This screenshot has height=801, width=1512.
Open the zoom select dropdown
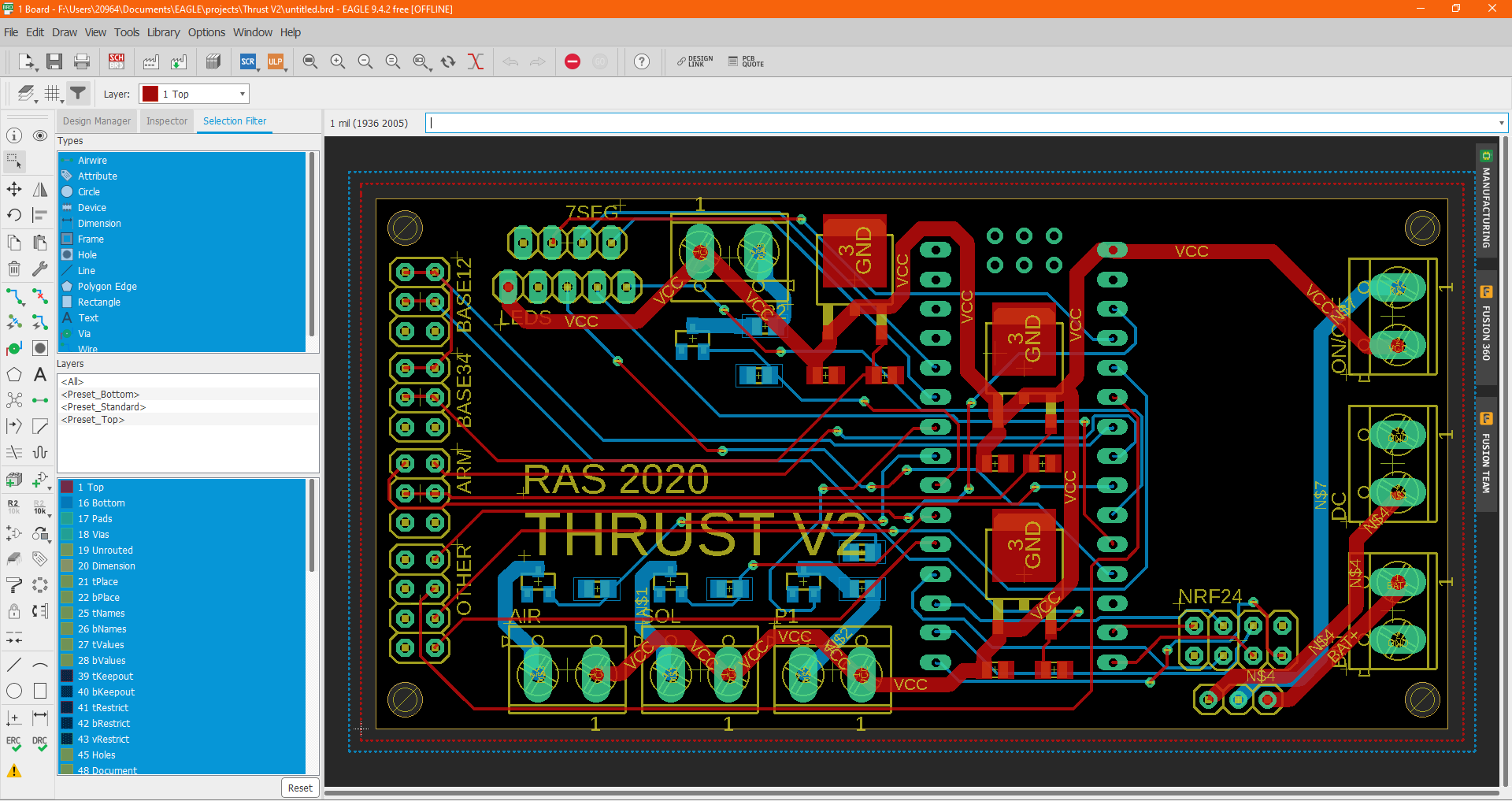coord(430,69)
